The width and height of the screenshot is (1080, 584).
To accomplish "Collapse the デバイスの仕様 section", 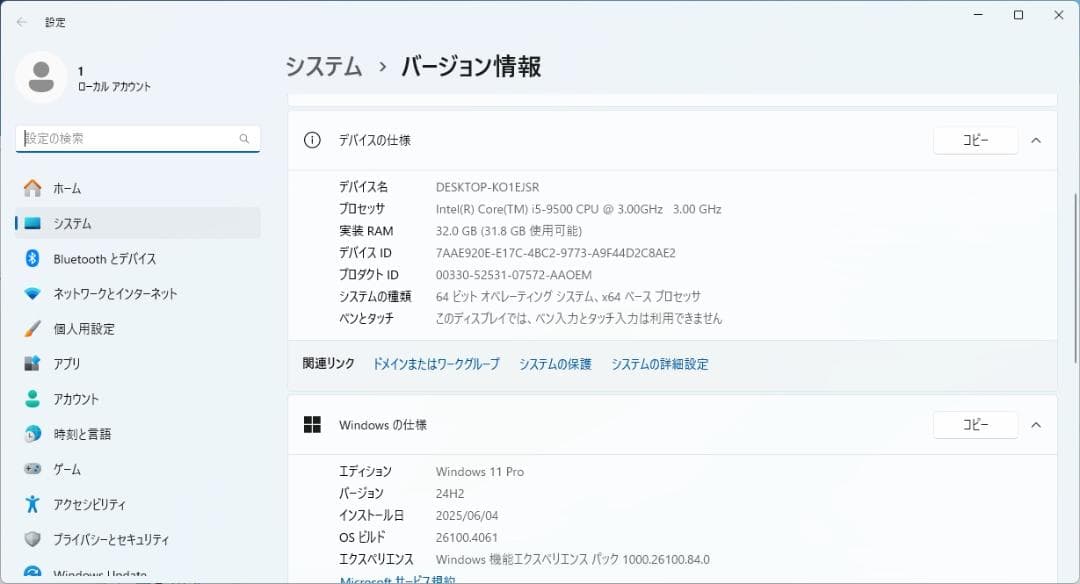I will (x=1036, y=140).
